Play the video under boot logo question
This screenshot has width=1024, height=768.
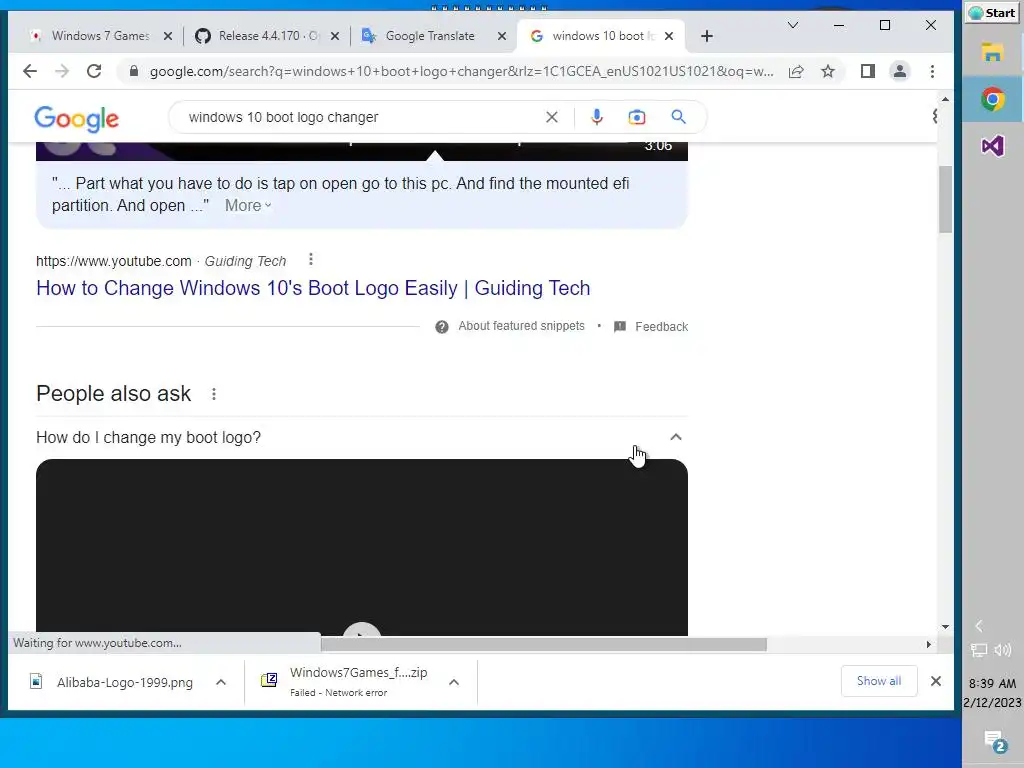(x=362, y=630)
